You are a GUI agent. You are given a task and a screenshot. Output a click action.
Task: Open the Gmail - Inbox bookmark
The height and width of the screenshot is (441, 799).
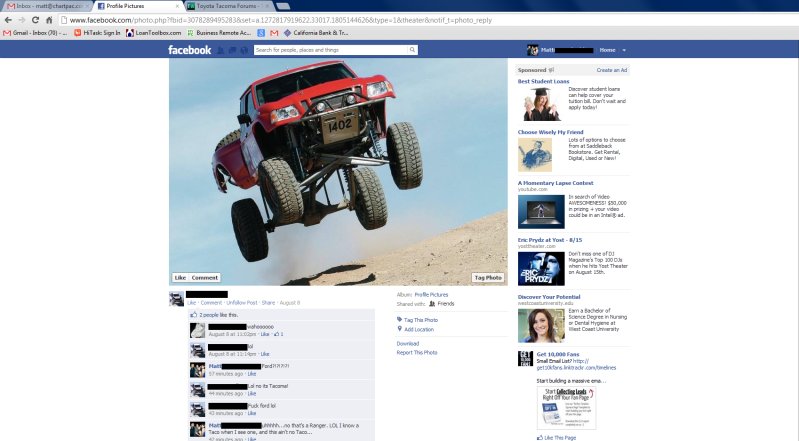(35, 33)
